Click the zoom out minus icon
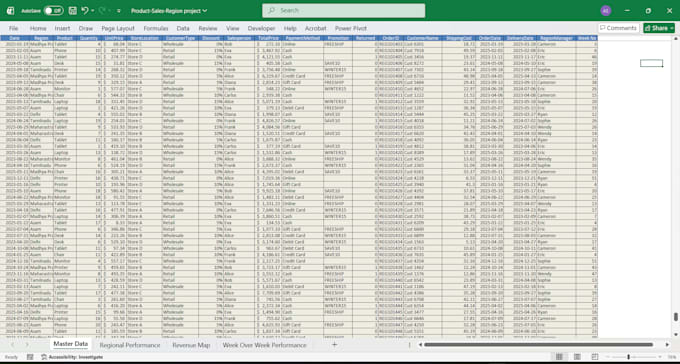Image resolution: width=680 pixels, height=364 pixels. point(608,357)
